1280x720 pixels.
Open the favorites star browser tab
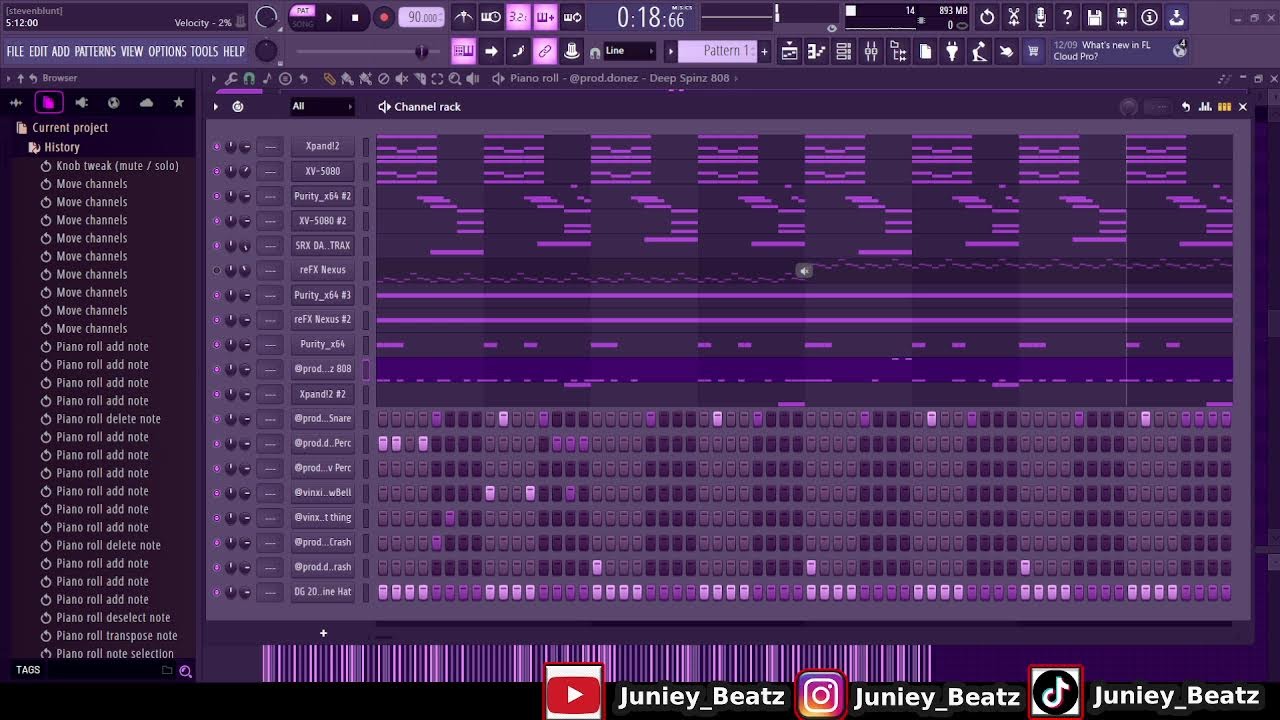(x=179, y=102)
